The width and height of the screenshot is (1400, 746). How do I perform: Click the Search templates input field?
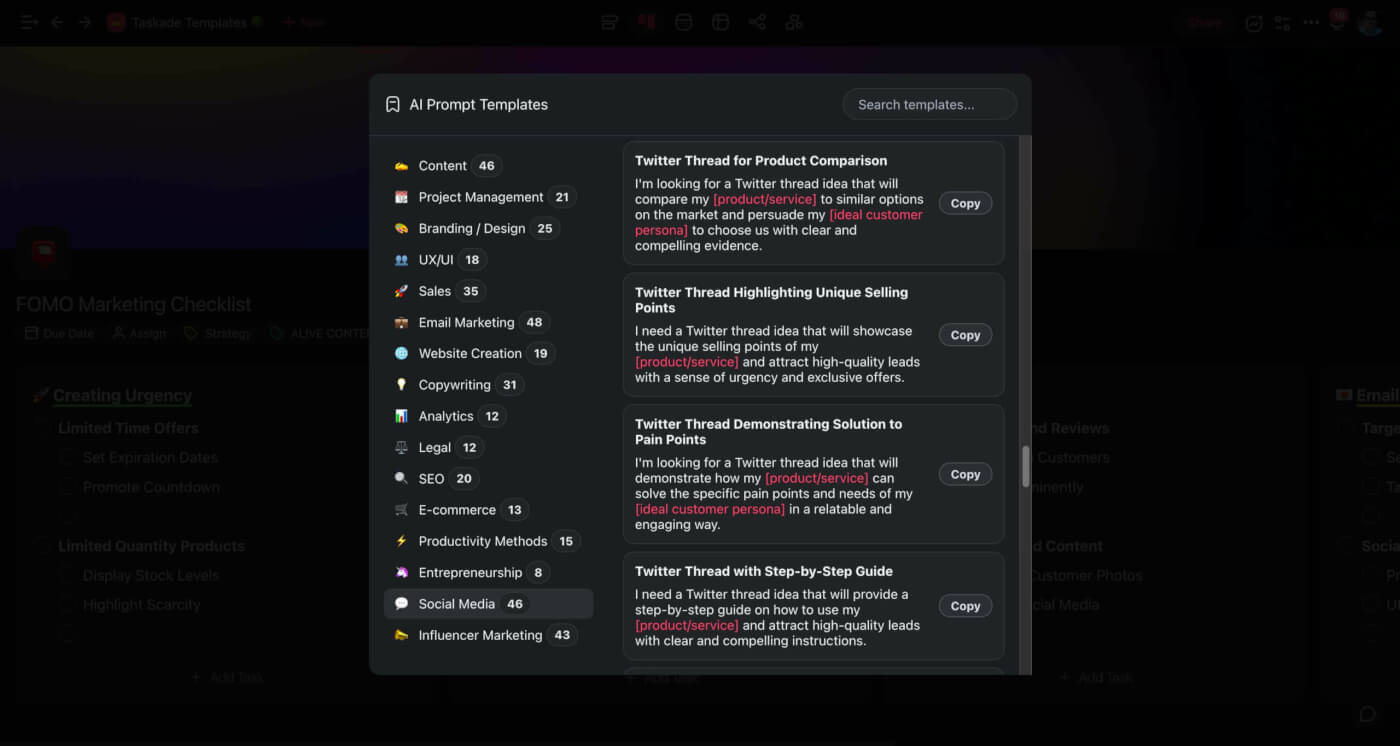[928, 104]
